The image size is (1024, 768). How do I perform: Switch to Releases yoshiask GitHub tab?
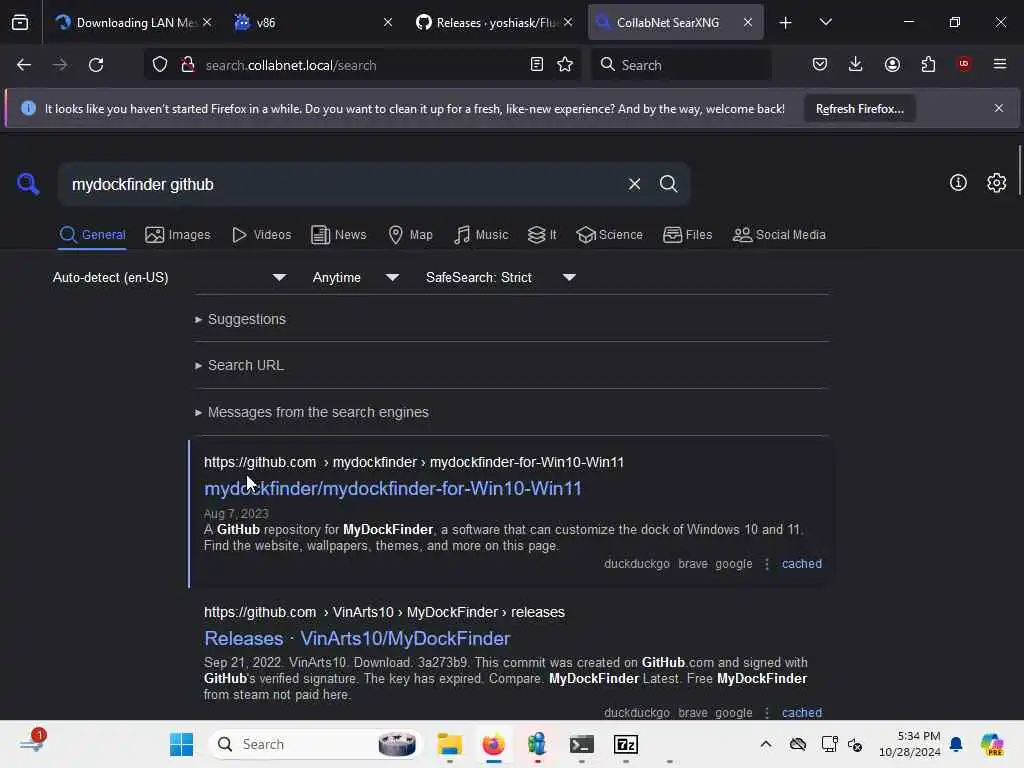[x=495, y=23]
